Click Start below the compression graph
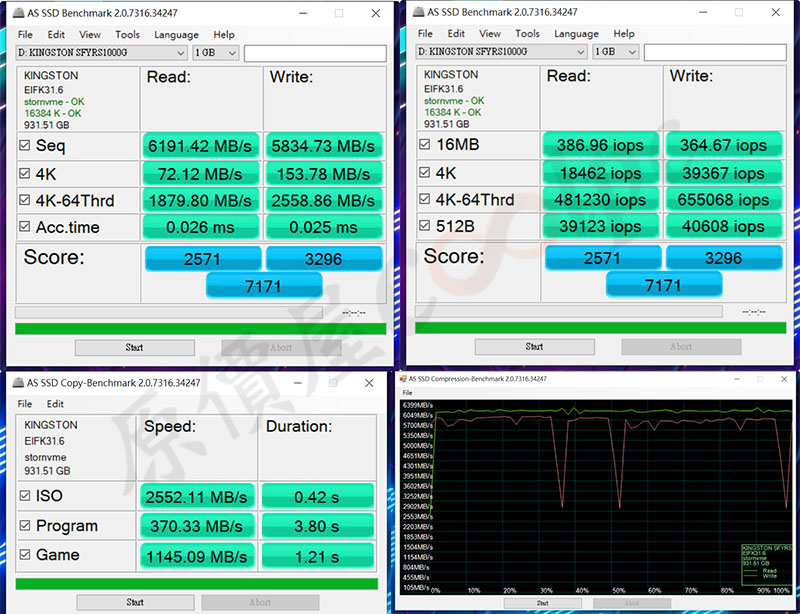This screenshot has width=800, height=614. coord(542,603)
